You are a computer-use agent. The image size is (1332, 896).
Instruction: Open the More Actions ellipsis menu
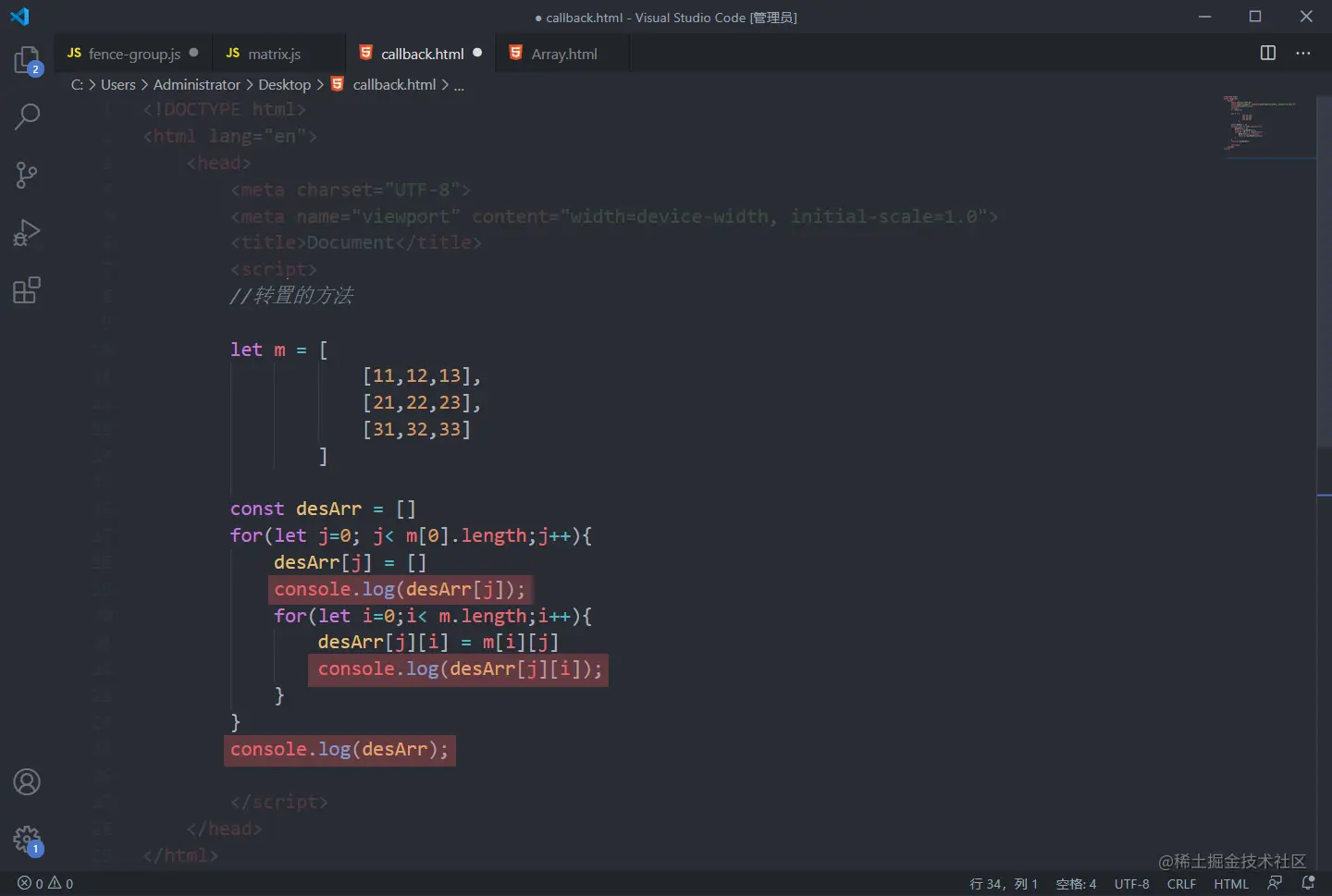pyautogui.click(x=1303, y=53)
